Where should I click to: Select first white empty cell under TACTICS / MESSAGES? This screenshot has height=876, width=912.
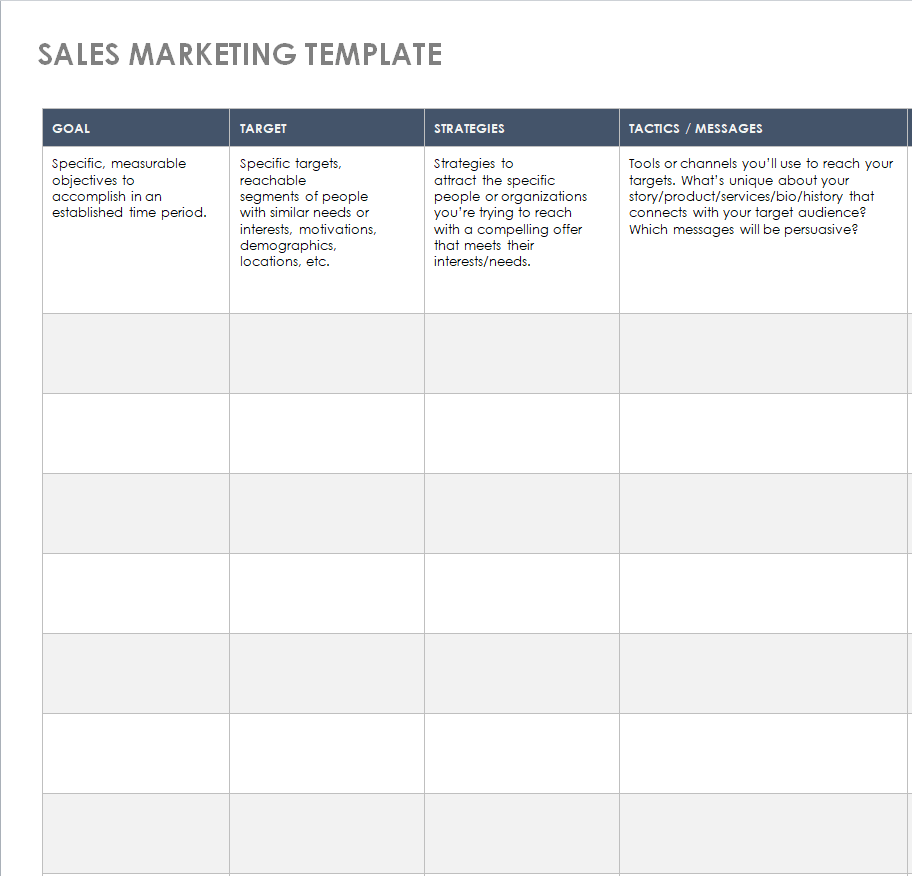764,433
